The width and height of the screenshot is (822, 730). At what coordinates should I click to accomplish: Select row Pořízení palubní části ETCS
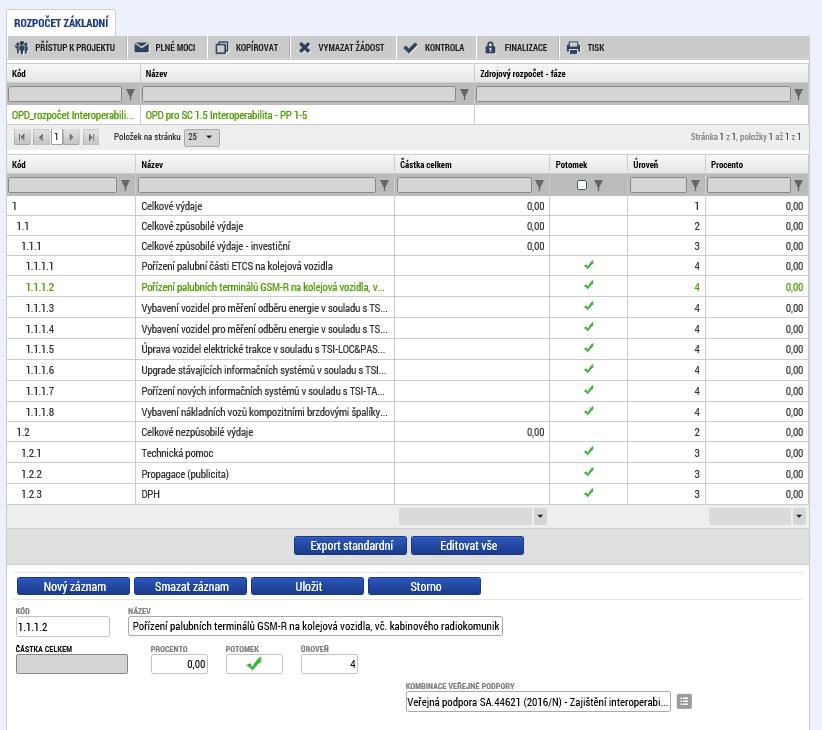click(407, 266)
